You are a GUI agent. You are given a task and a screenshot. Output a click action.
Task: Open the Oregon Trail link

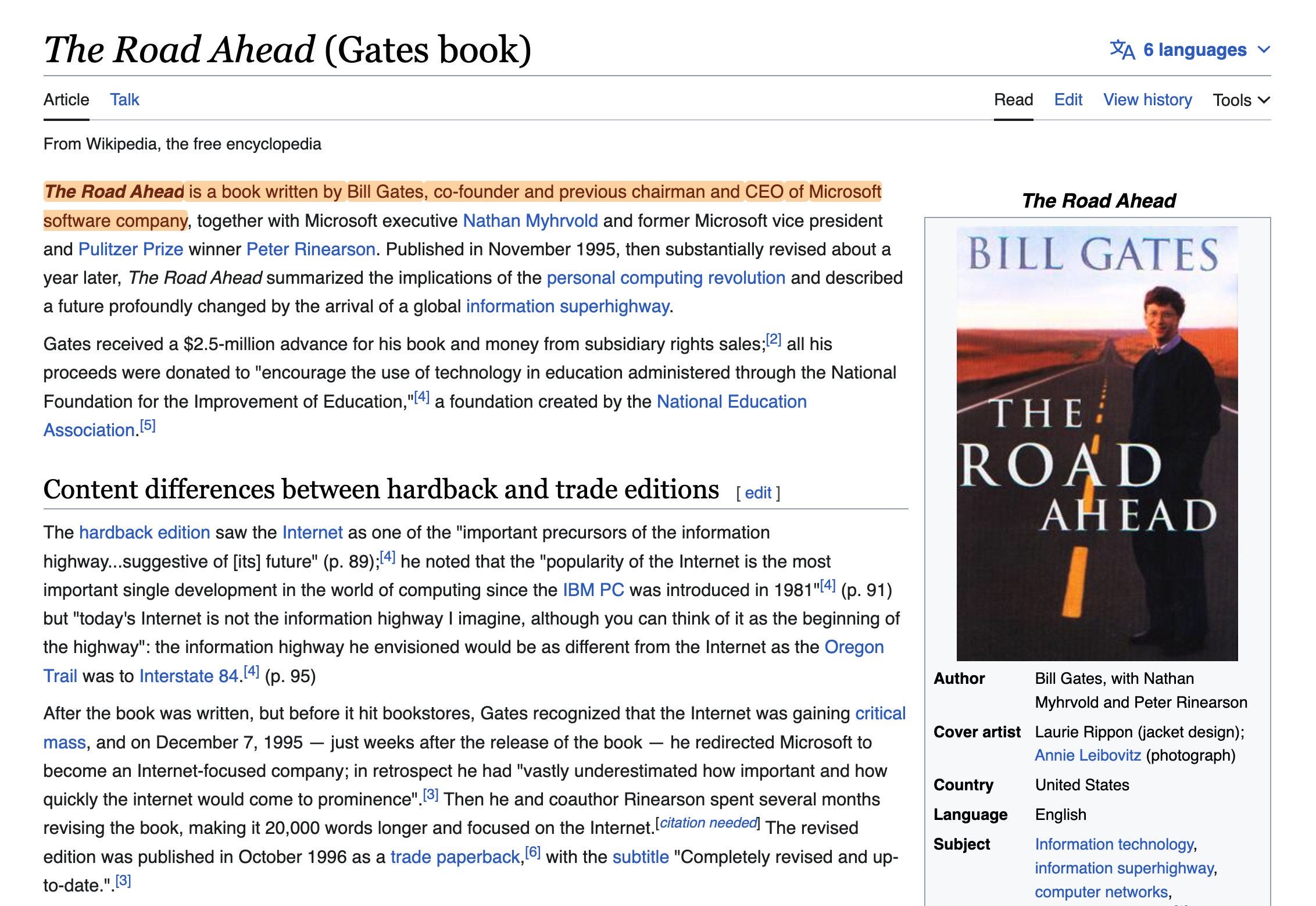(854, 647)
